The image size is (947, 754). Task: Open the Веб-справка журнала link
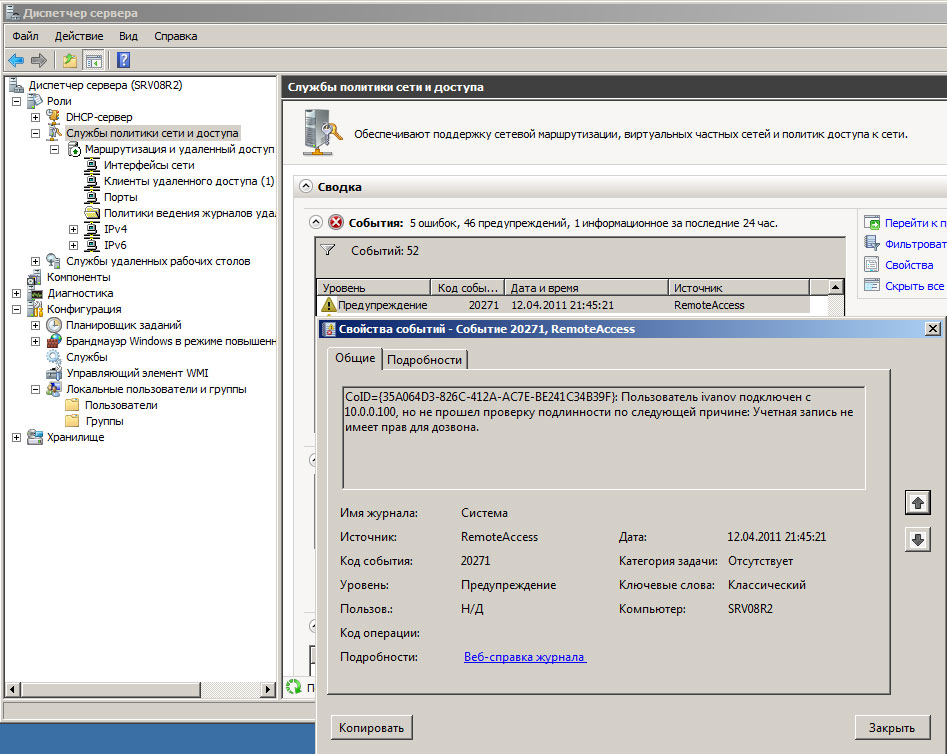click(524, 657)
